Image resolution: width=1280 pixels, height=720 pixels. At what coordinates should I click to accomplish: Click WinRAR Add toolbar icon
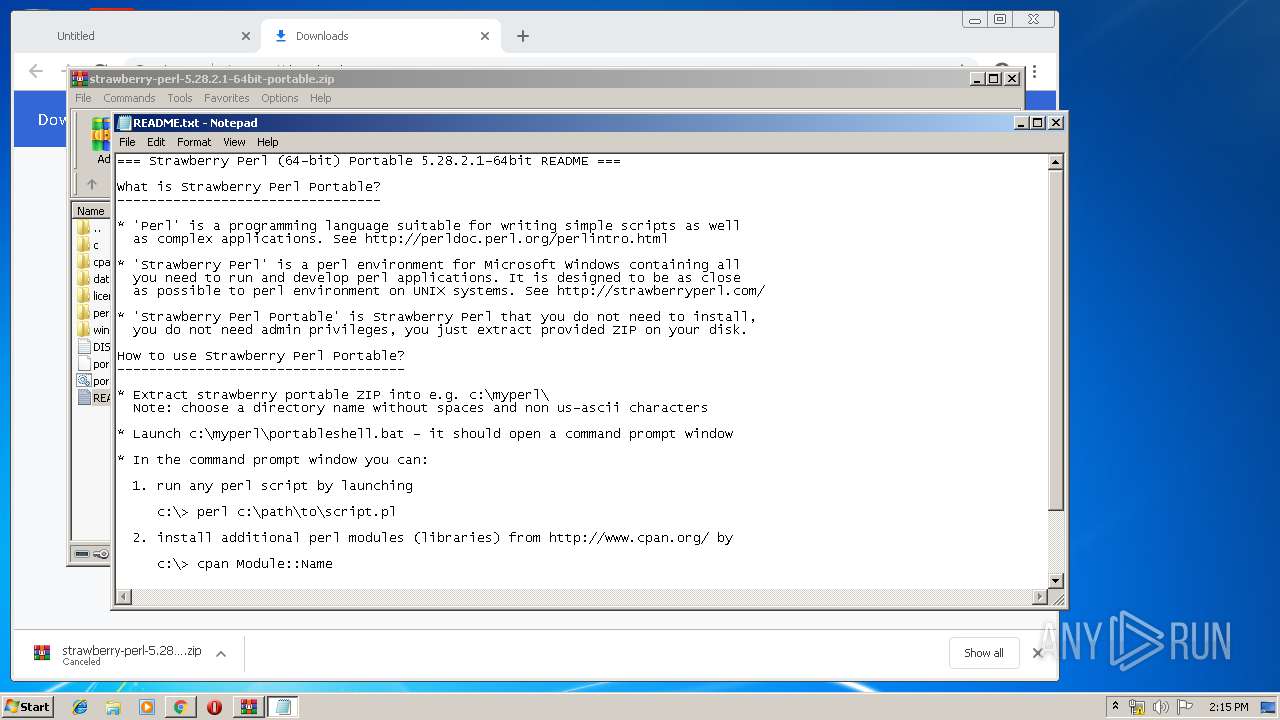coord(101,140)
